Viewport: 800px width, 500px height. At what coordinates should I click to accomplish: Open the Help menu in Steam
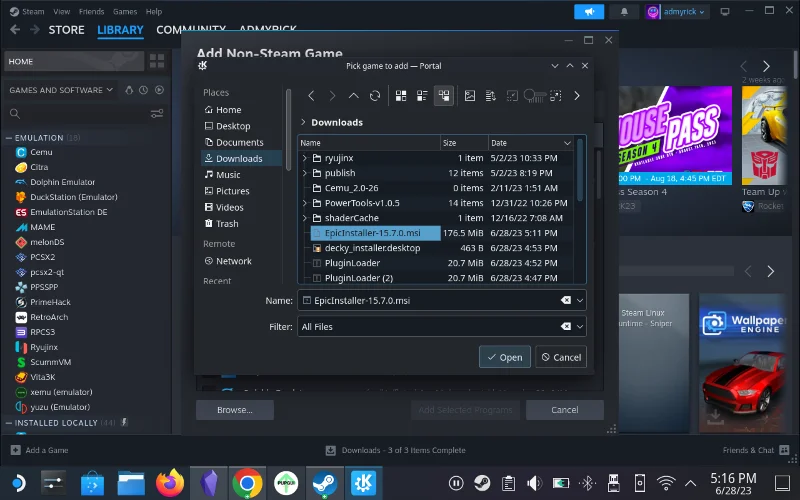point(154,11)
